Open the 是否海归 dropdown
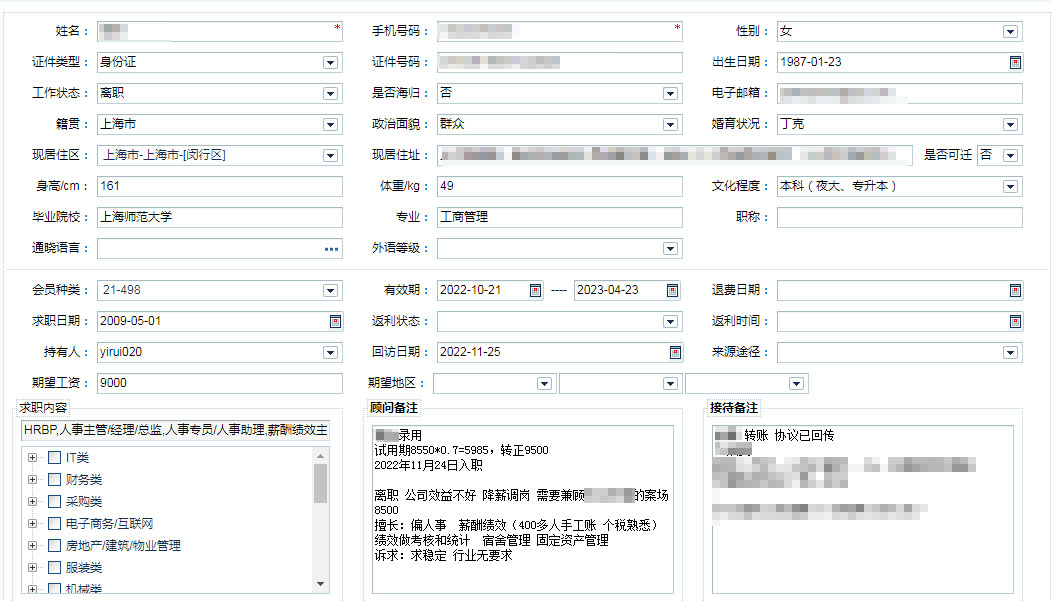The width and height of the screenshot is (1052, 601). (x=670, y=93)
